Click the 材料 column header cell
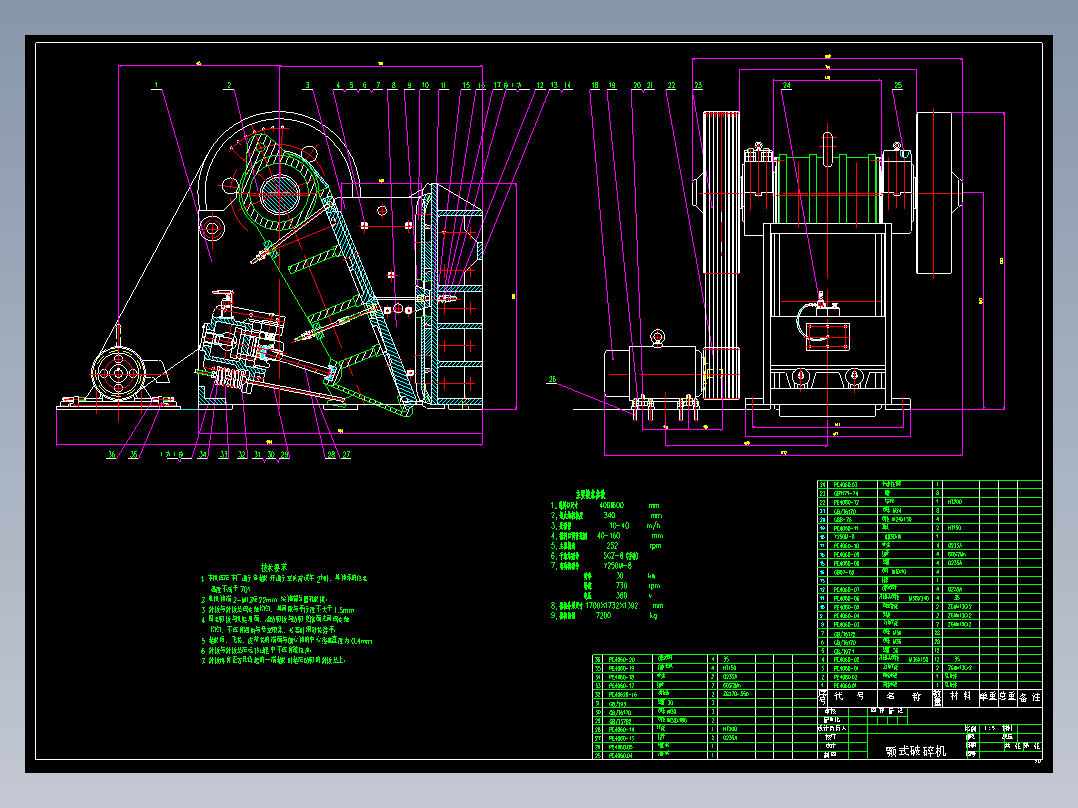Image resolution: width=1078 pixels, height=808 pixels. pyautogui.click(x=960, y=697)
